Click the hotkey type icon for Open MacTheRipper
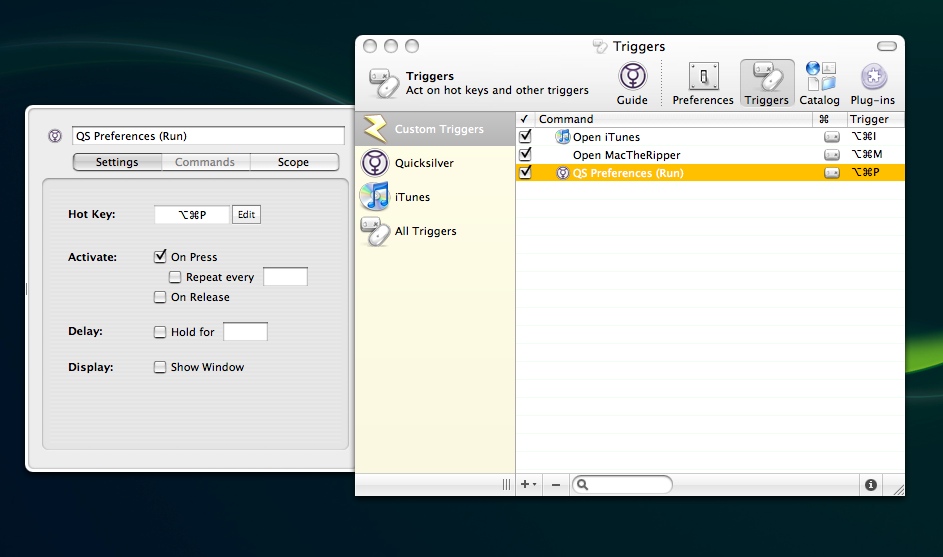This screenshot has width=943, height=557. [832, 155]
